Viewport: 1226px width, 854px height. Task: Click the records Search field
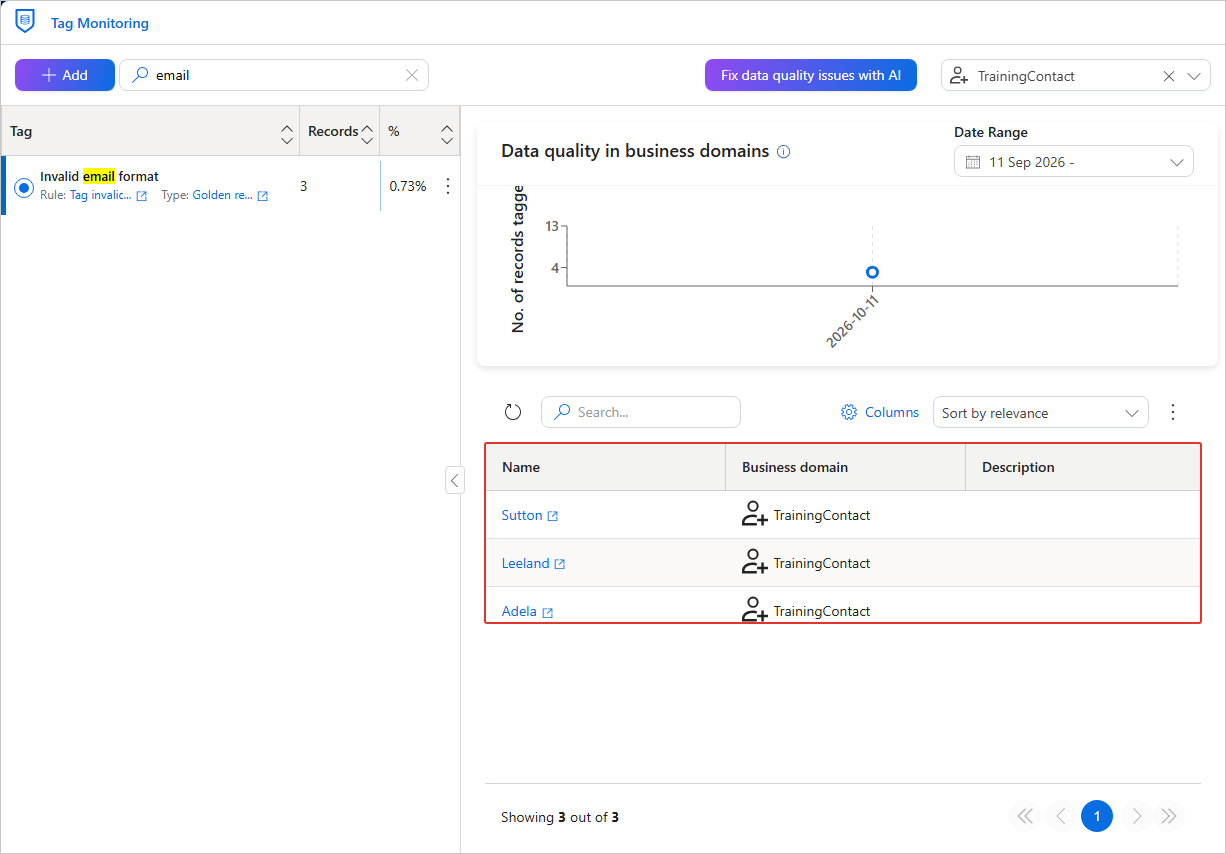tap(641, 412)
